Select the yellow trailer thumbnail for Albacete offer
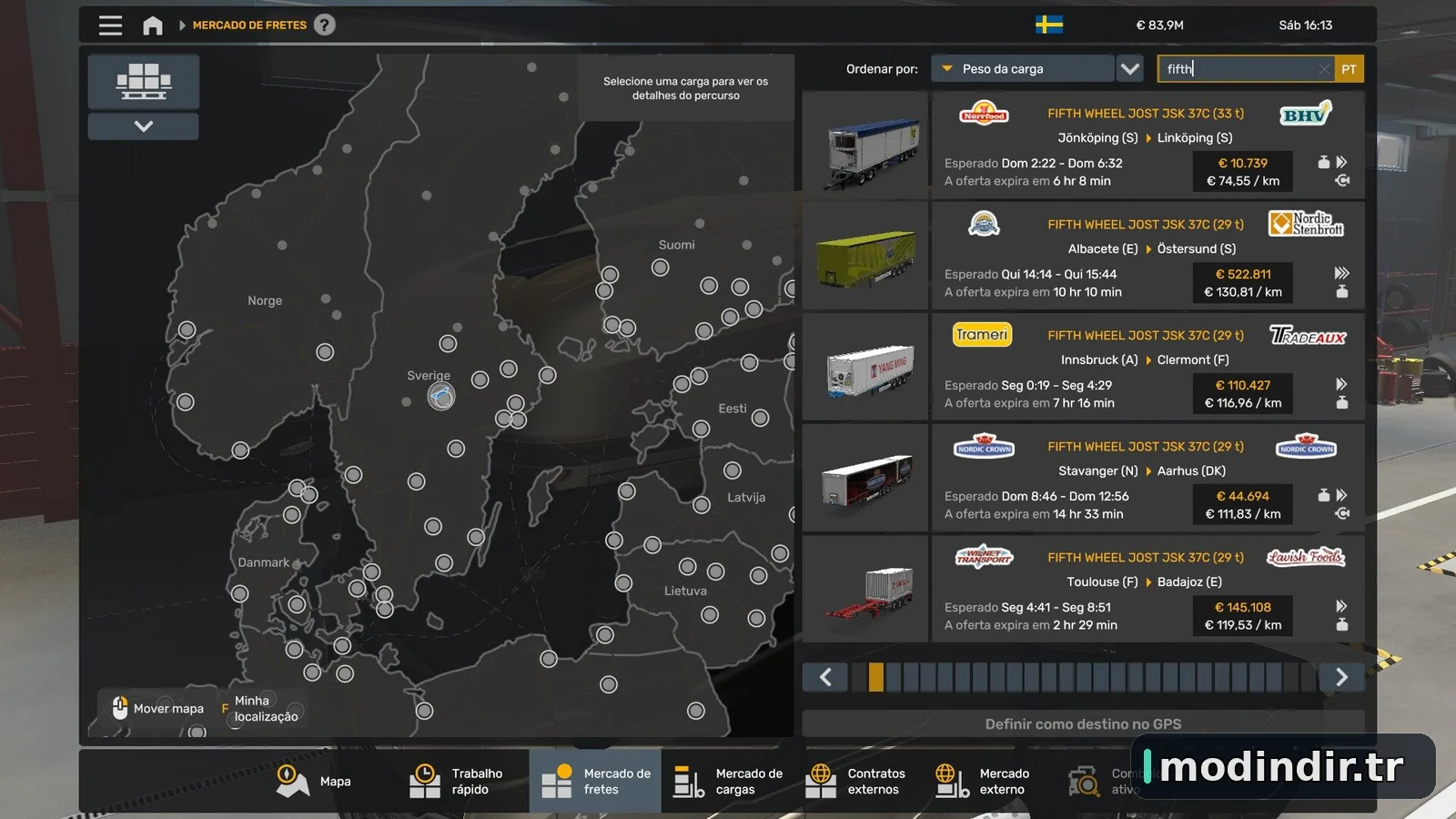Screen dimensions: 1456x819 pyautogui.click(x=865, y=257)
